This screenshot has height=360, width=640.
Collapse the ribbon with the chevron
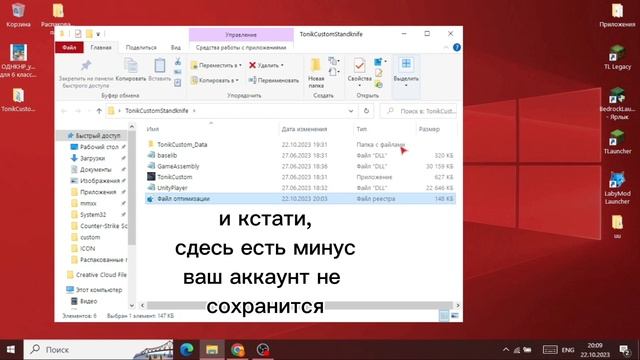pos(446,47)
